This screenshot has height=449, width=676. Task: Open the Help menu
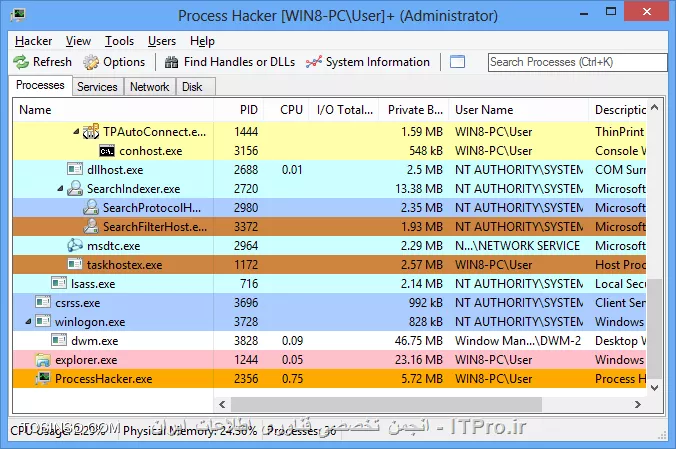202,41
